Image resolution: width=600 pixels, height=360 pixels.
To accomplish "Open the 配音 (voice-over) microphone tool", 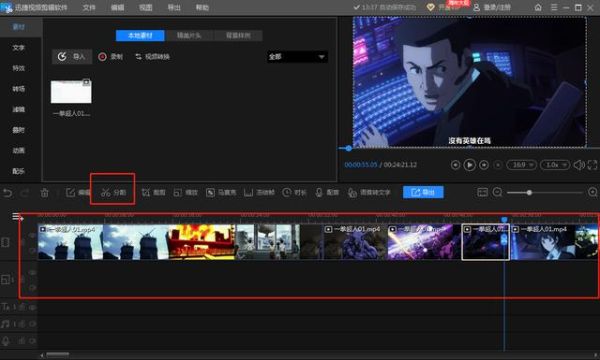I will tap(327, 192).
